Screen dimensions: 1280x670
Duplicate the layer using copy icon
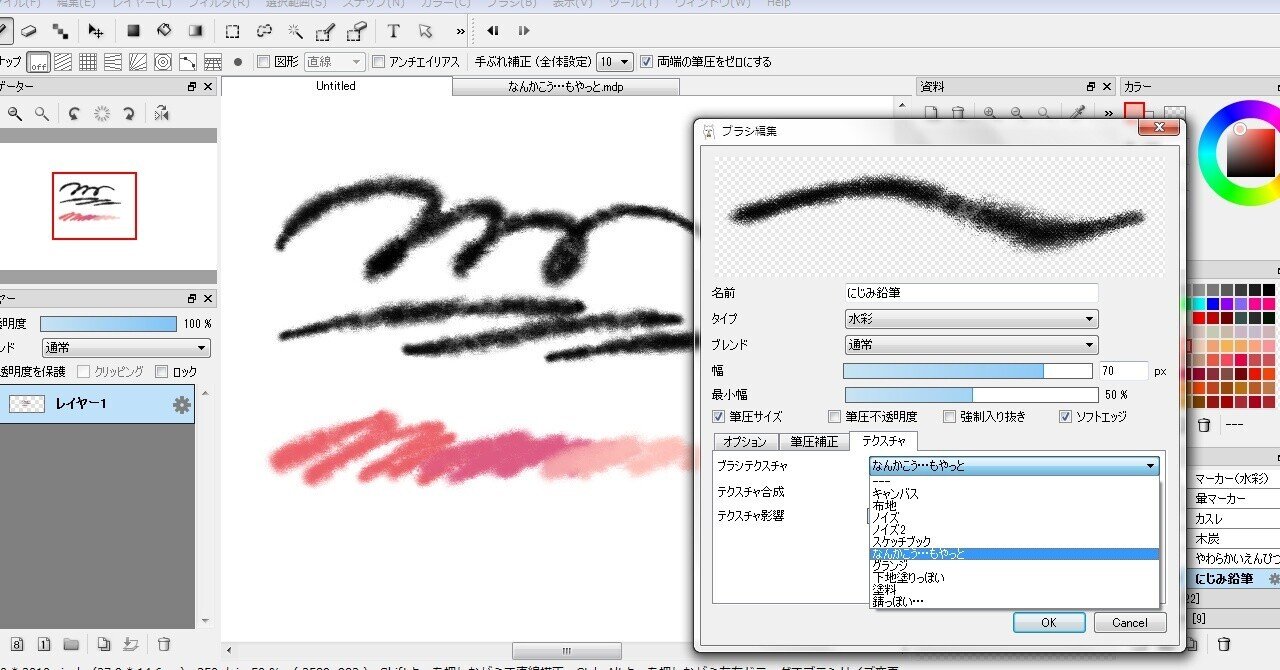104,644
